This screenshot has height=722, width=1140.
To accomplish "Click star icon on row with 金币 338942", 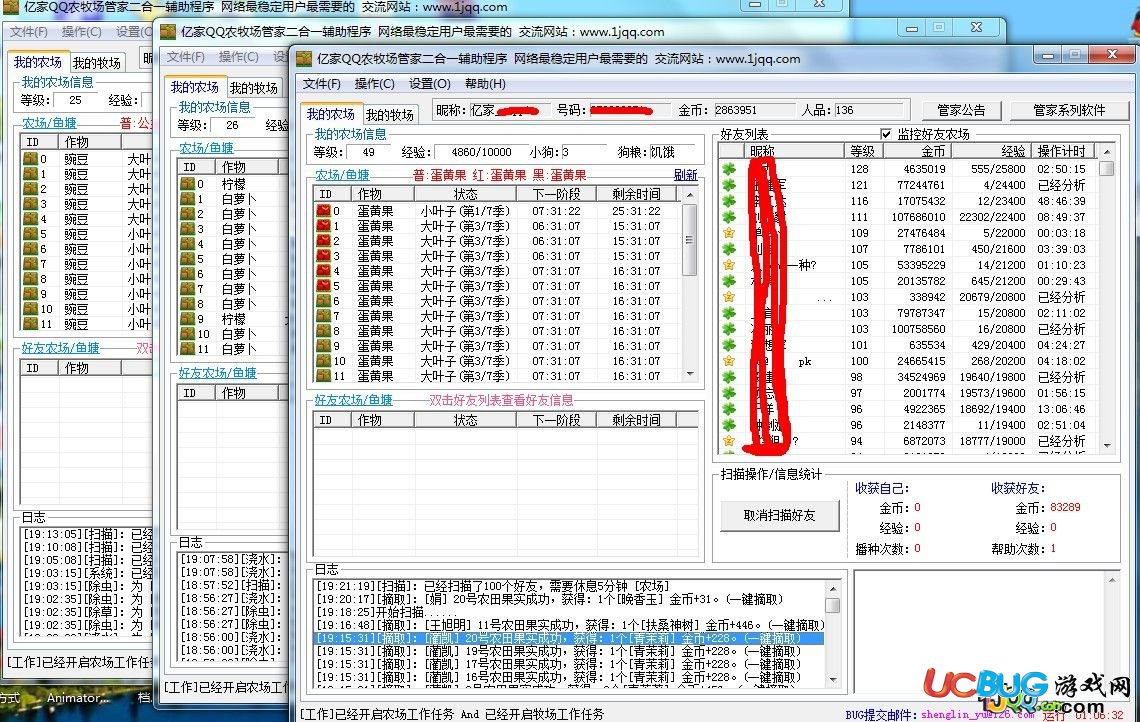I will click(728, 297).
